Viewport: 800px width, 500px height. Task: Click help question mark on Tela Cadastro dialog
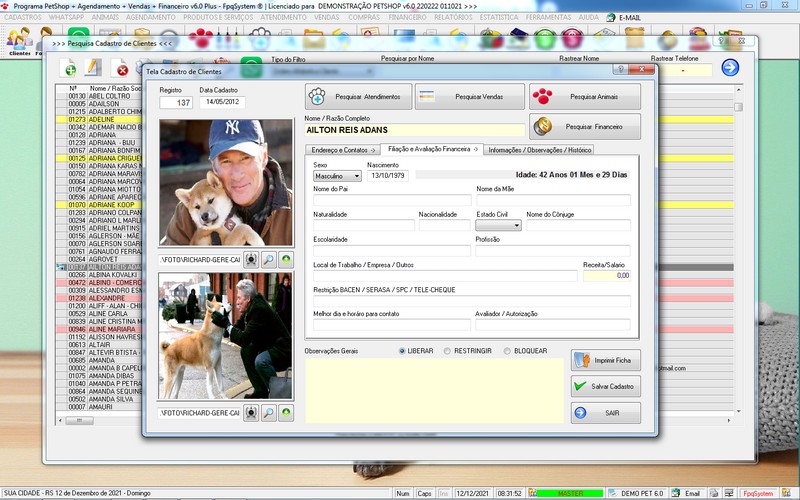[620, 69]
